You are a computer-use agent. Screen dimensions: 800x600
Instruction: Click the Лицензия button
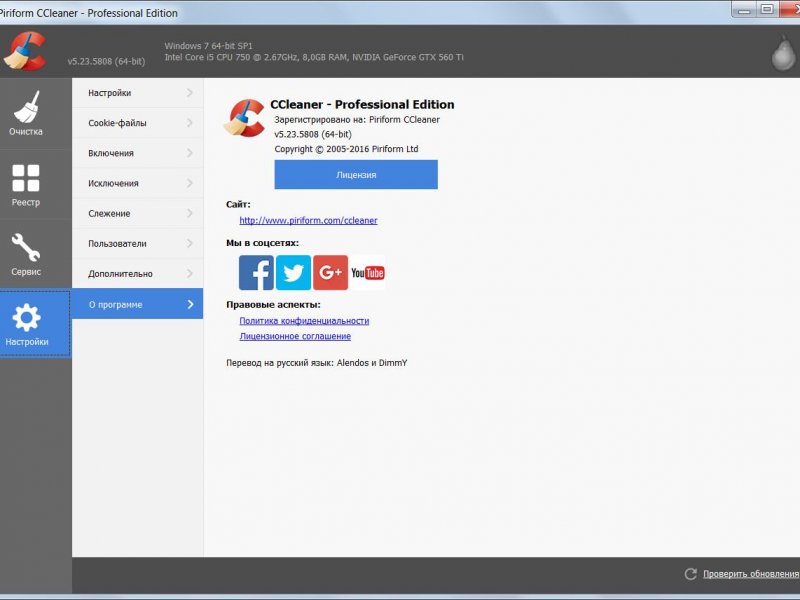click(x=356, y=174)
